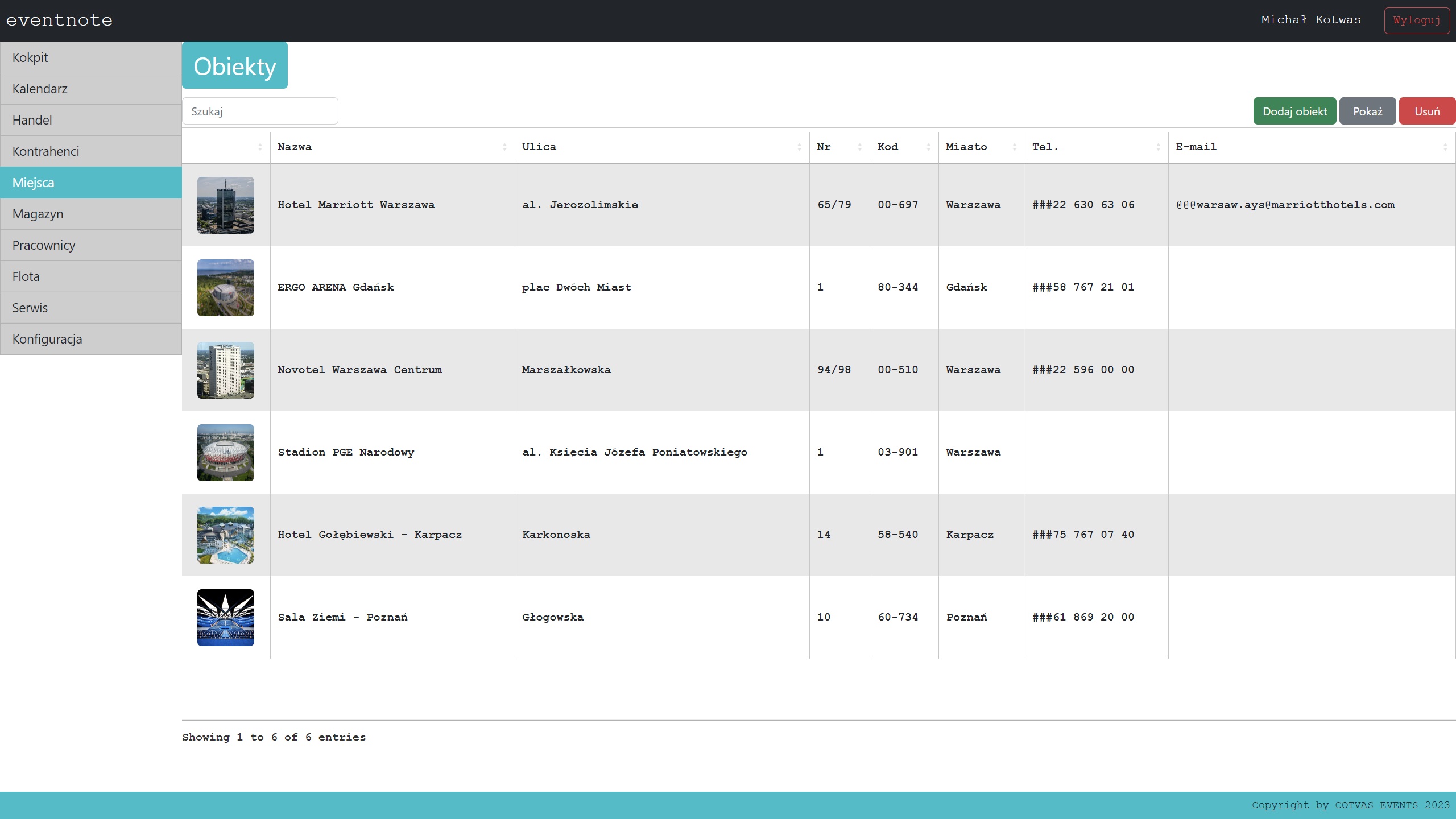Screen dimensions: 1456x819
Task: Click the Hotel Marriott Warszawa thumbnail image
Action: point(225,205)
